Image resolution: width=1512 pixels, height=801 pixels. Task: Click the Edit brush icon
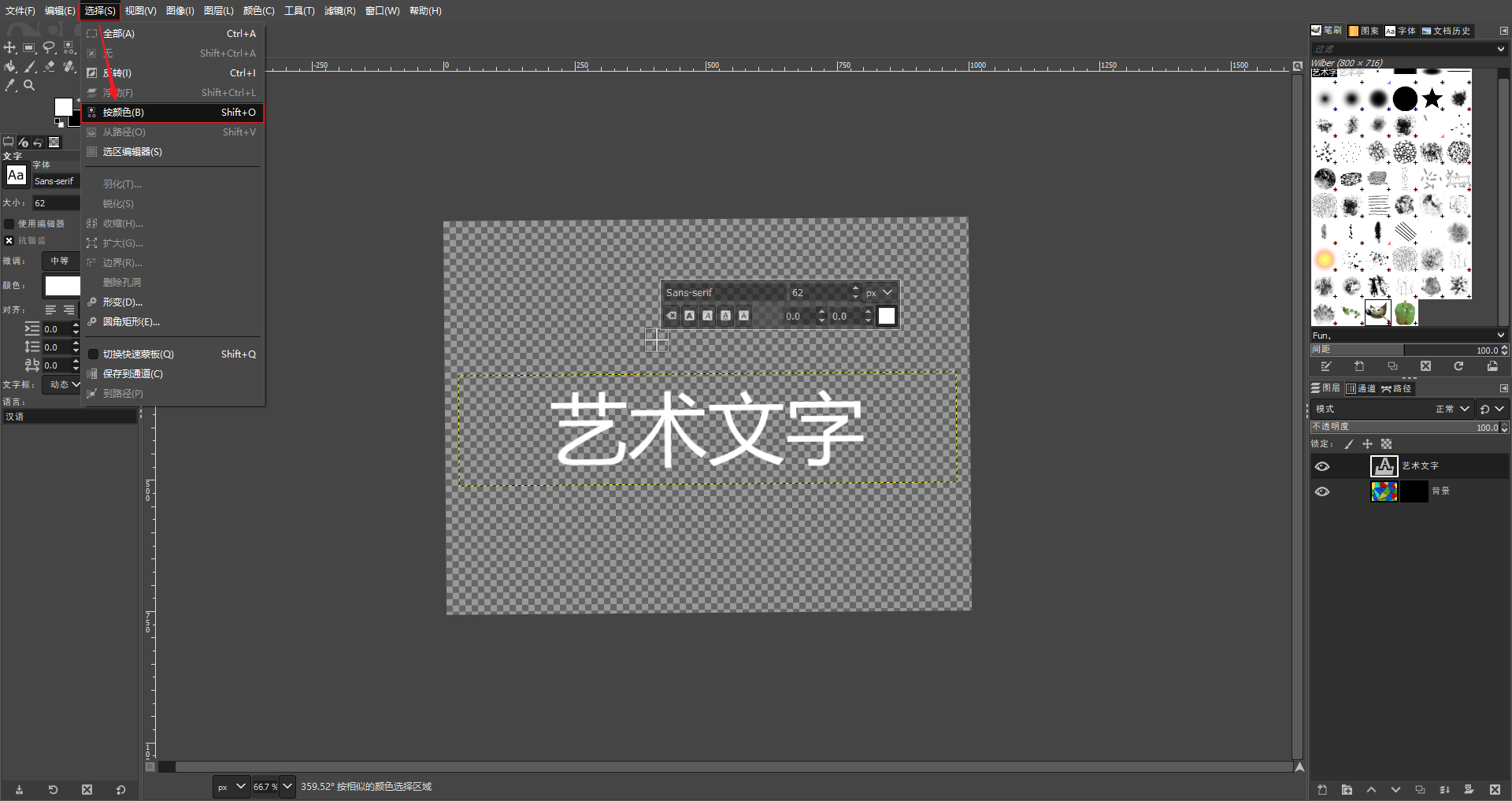[x=1326, y=366]
